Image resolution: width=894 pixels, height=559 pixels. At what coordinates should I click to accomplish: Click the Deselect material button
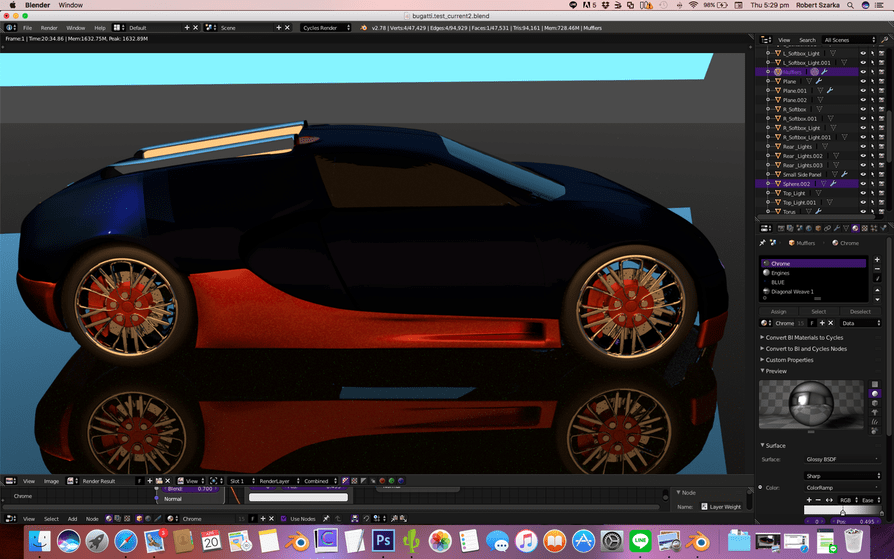pyautogui.click(x=860, y=311)
